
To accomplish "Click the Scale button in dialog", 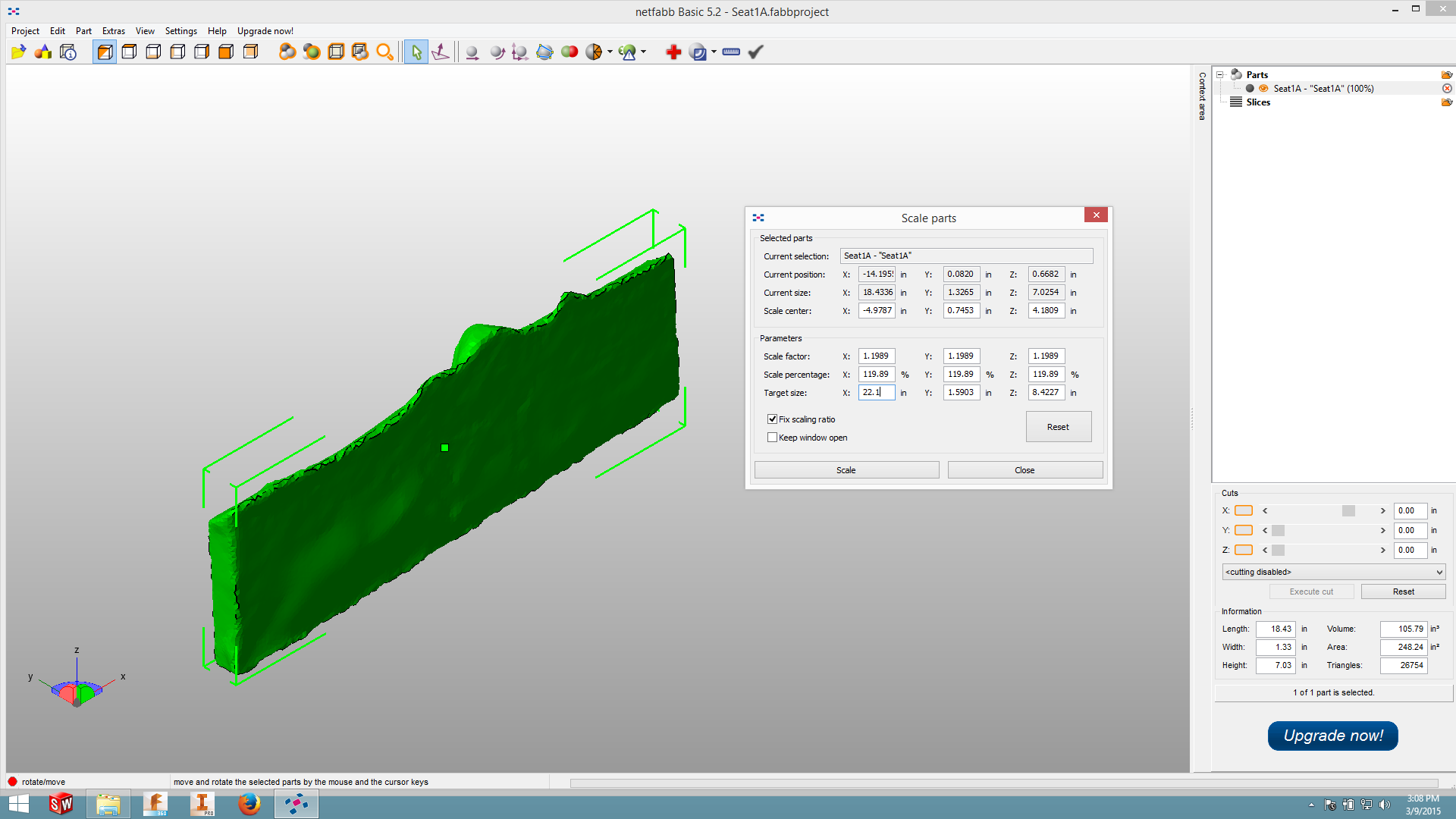I will [846, 470].
